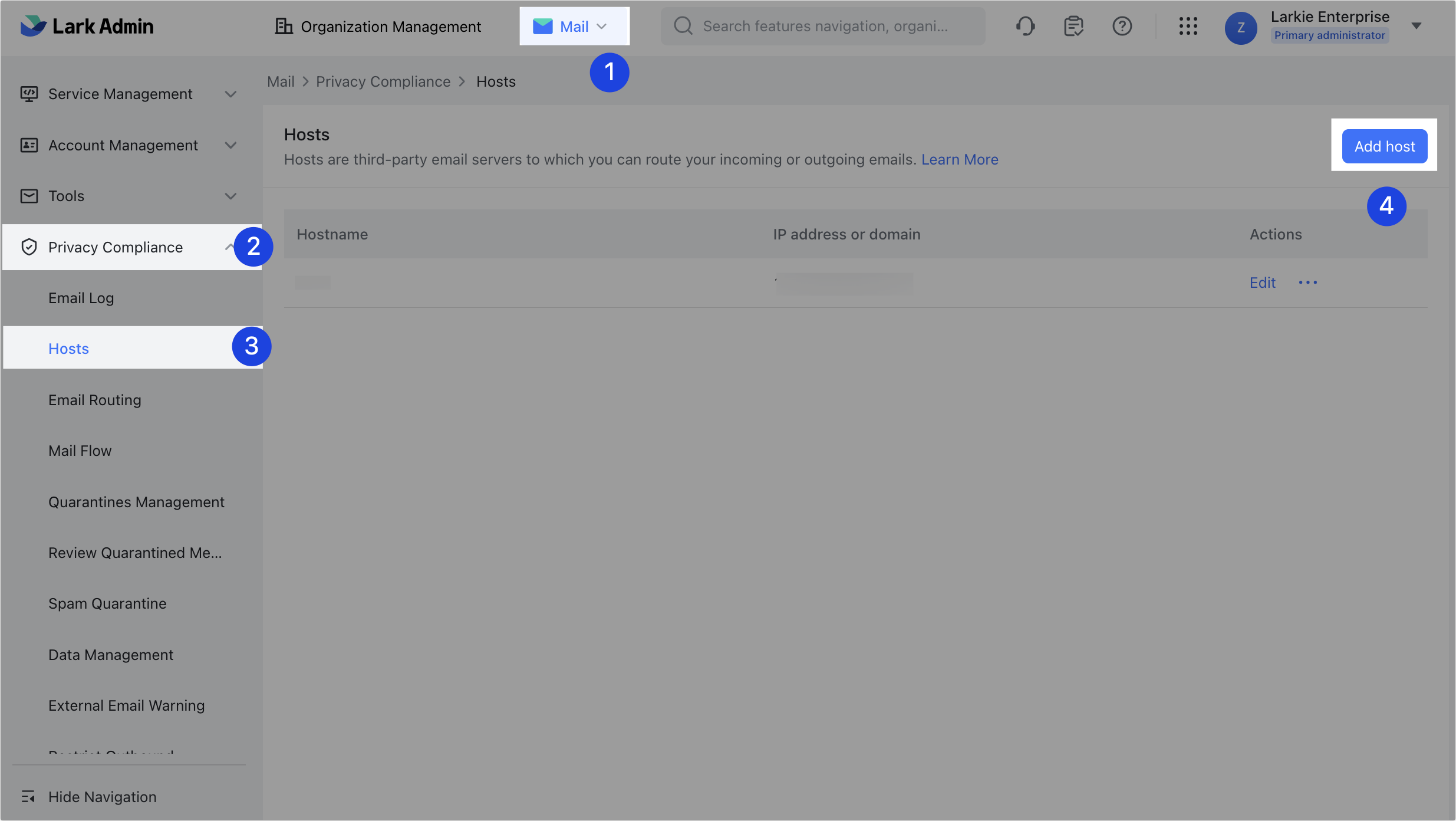Click Edit on the host row
The width and height of the screenshot is (1456, 821).
click(1262, 283)
